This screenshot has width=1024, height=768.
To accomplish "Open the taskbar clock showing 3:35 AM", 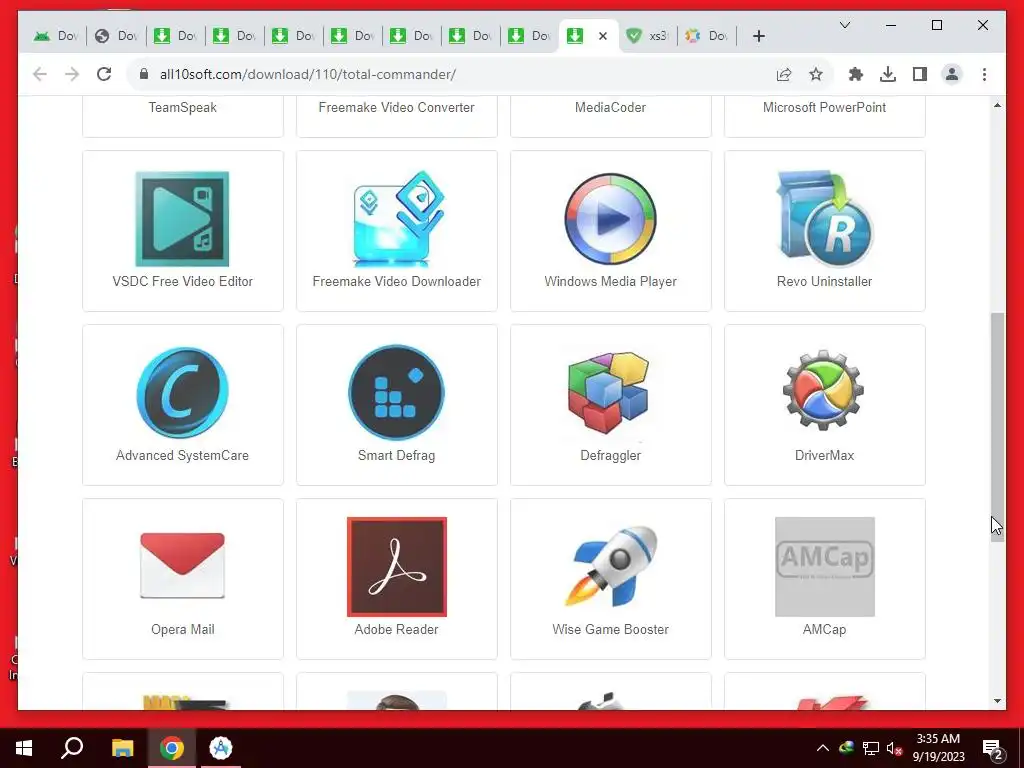I will click(938, 748).
